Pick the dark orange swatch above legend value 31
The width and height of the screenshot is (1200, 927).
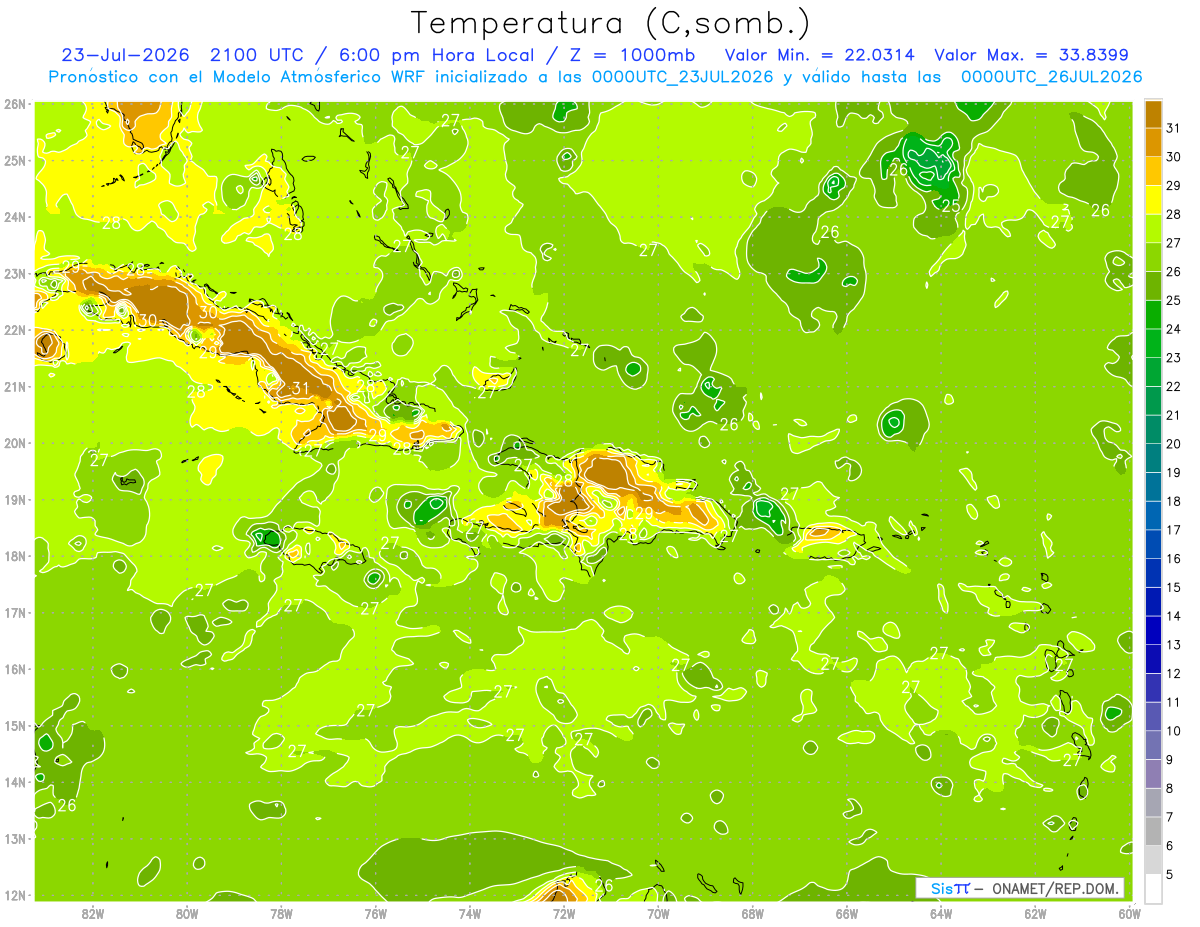pyautogui.click(x=1154, y=114)
